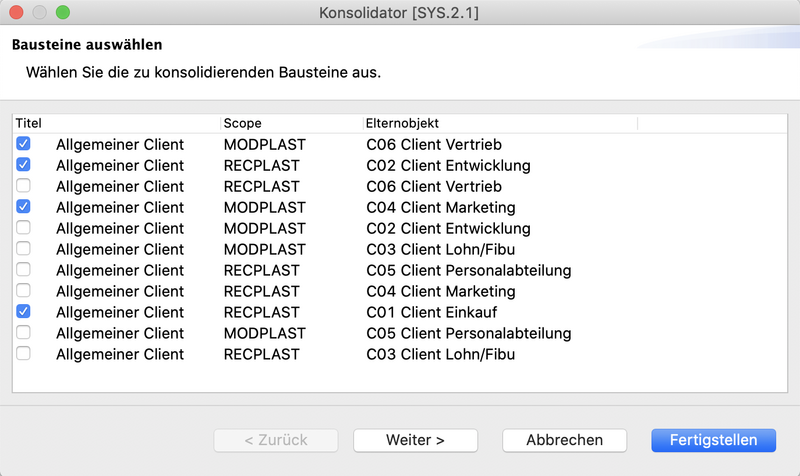Check the RECPLAST C04 Client Marketing checkbox
This screenshot has width=800, height=476.
coord(23,290)
